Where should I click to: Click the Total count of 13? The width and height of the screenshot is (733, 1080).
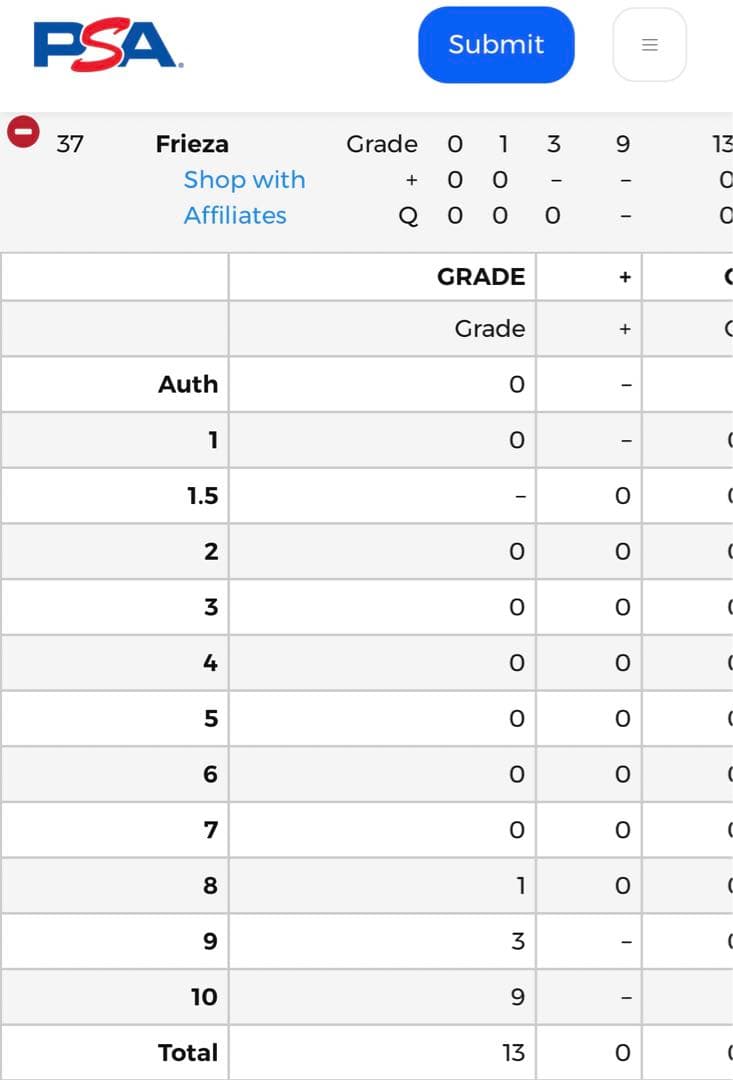click(513, 1052)
